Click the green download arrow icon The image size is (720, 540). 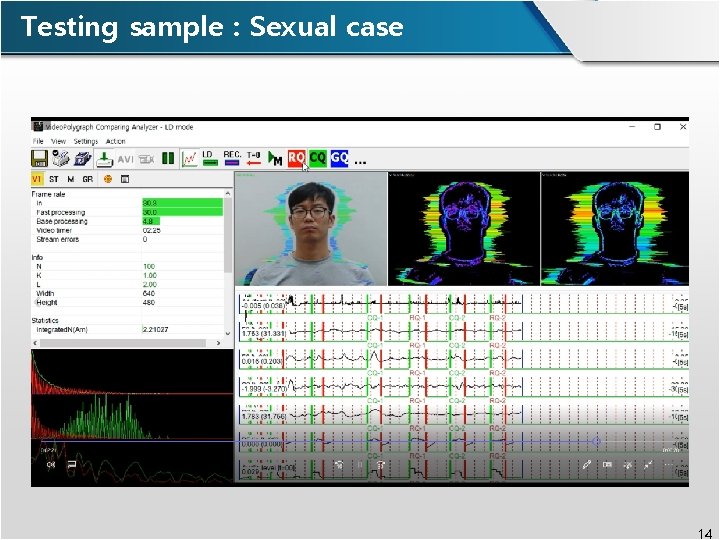pos(104,159)
